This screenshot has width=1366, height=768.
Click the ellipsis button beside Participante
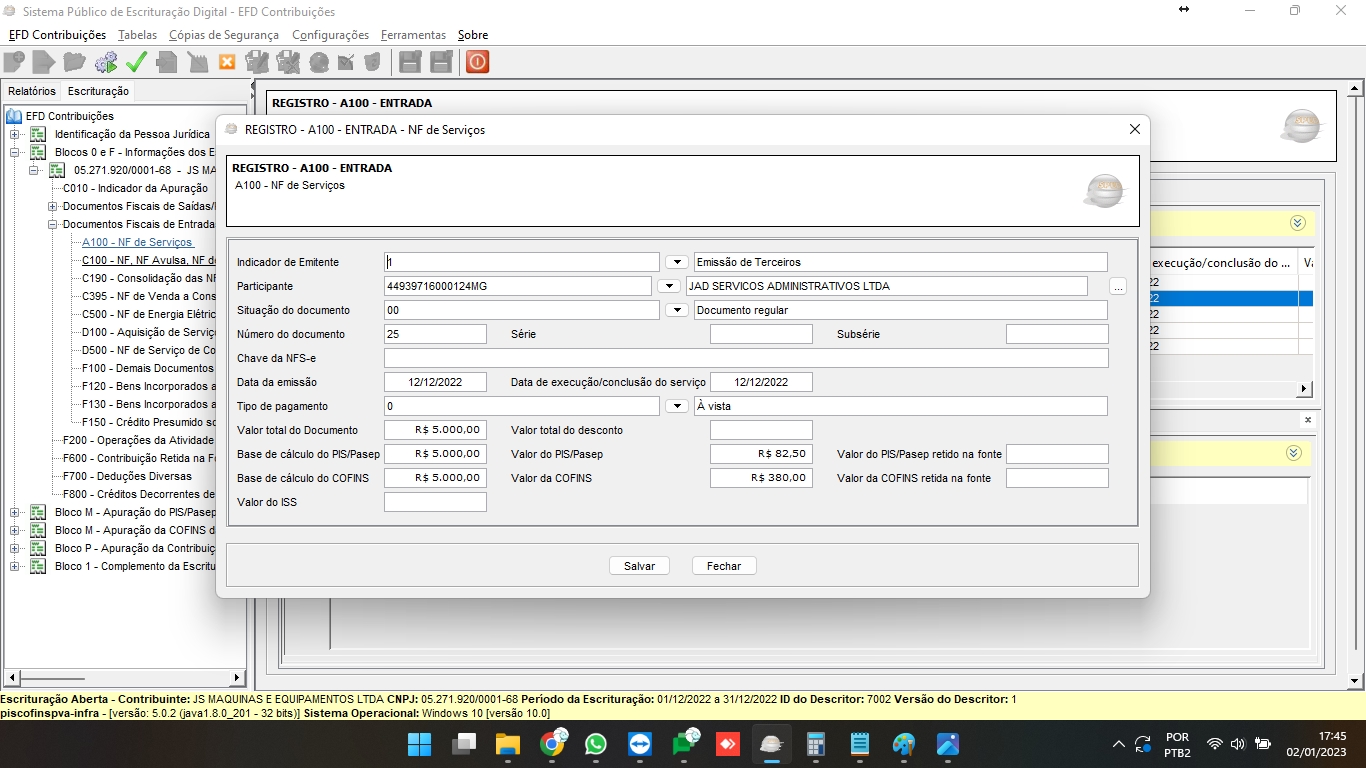pos(1118,287)
